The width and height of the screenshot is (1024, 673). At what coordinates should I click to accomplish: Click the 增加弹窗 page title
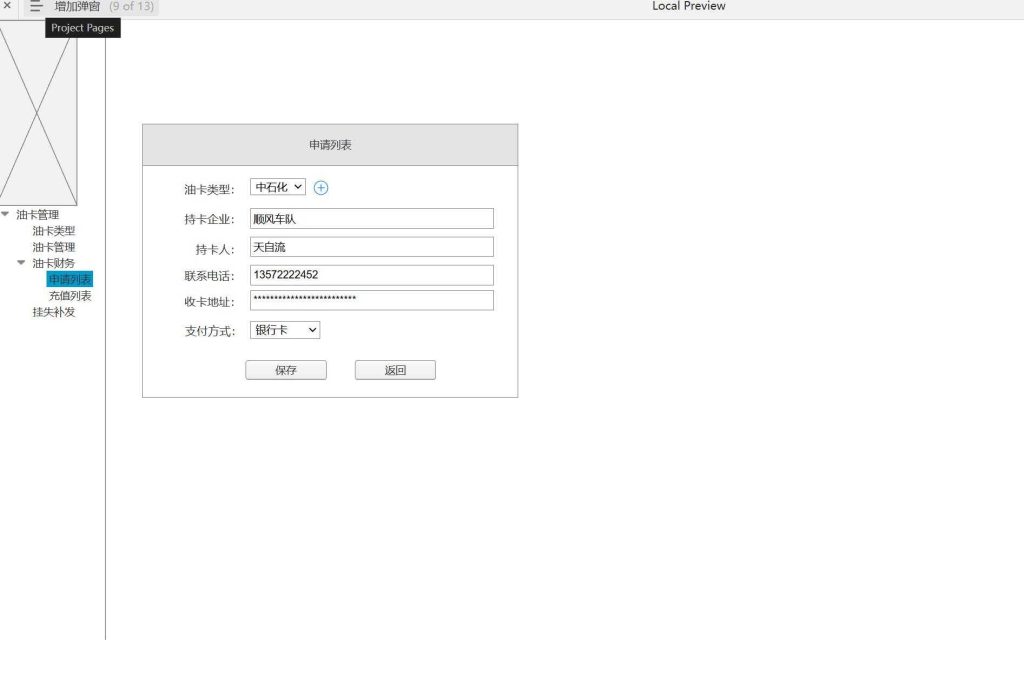pyautogui.click(x=77, y=6)
